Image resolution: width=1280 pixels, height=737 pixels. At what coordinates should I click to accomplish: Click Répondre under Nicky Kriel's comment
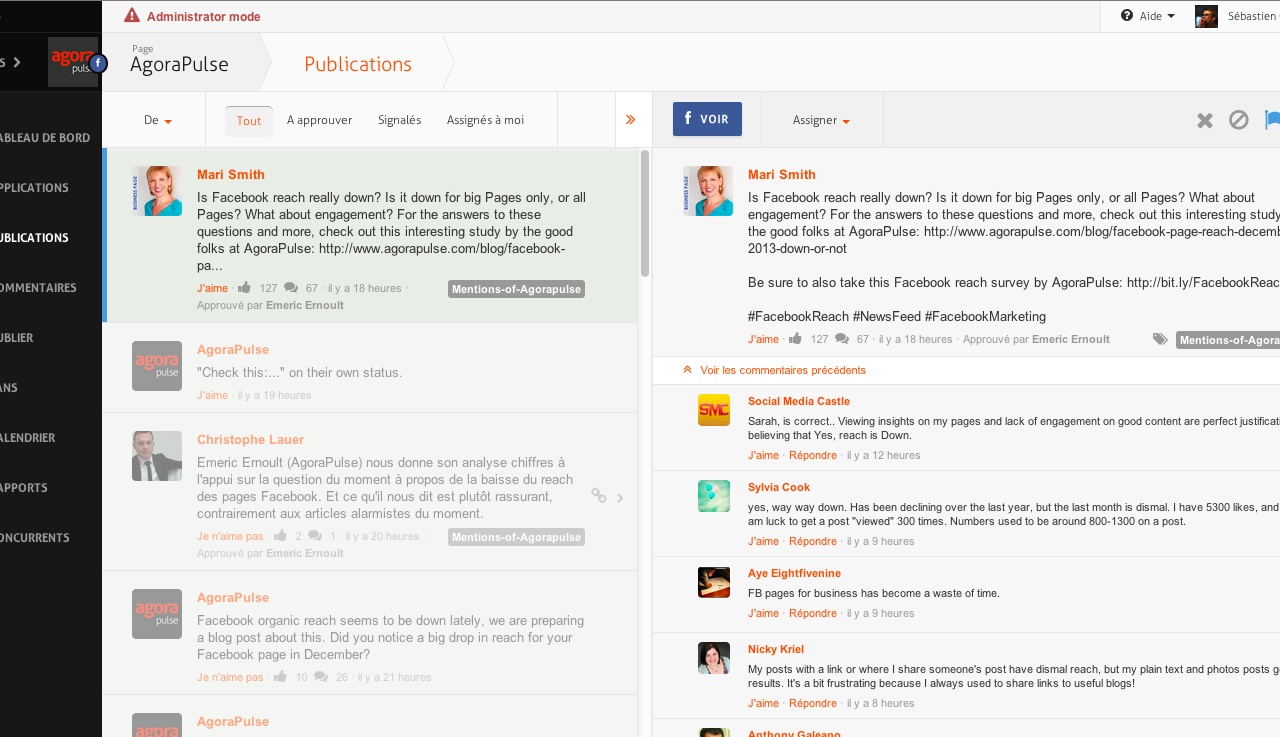812,703
